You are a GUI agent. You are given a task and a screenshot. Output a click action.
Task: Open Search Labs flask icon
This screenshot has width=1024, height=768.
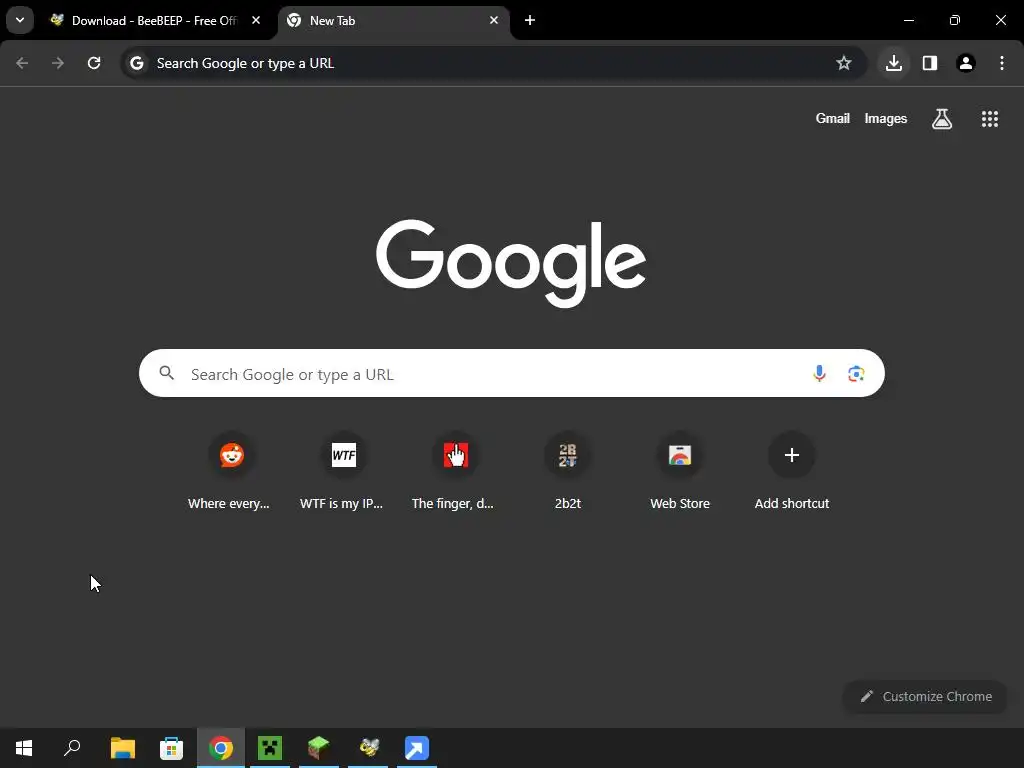(x=942, y=118)
